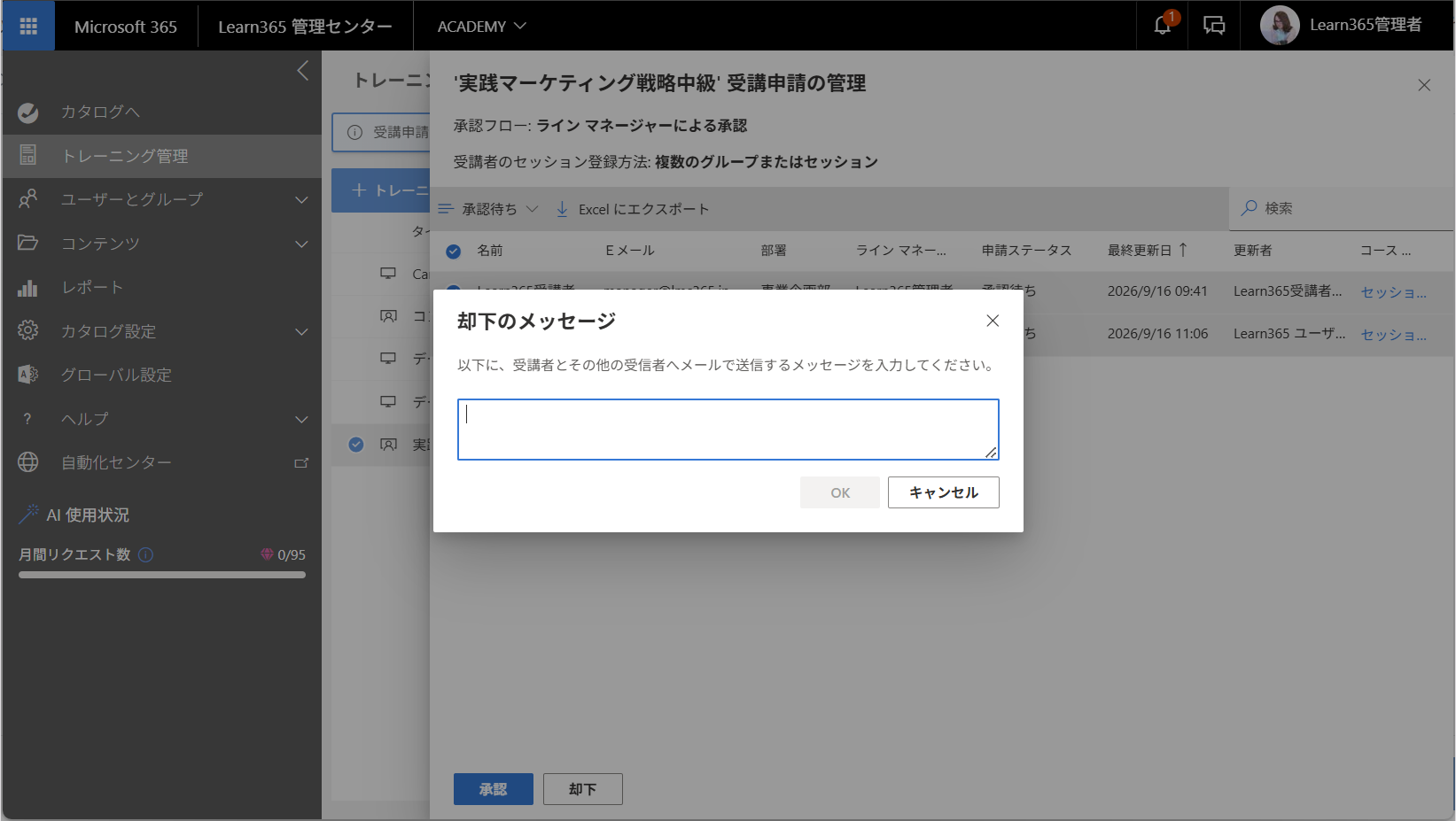Open the ACADEMY dropdown
Viewport: 1456px width, 821px height.
coord(481,27)
